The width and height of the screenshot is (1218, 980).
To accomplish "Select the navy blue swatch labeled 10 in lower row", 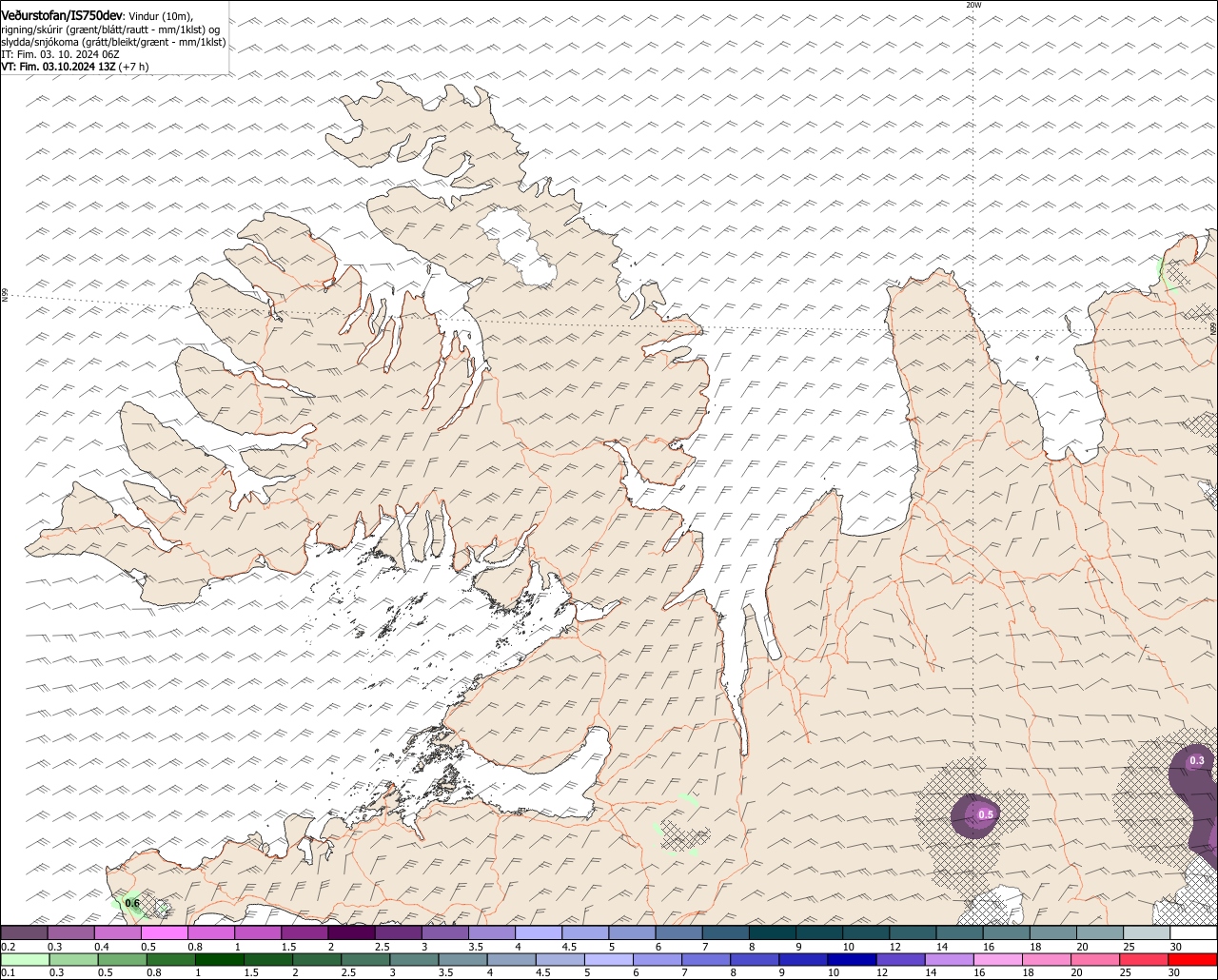I will point(853,959).
